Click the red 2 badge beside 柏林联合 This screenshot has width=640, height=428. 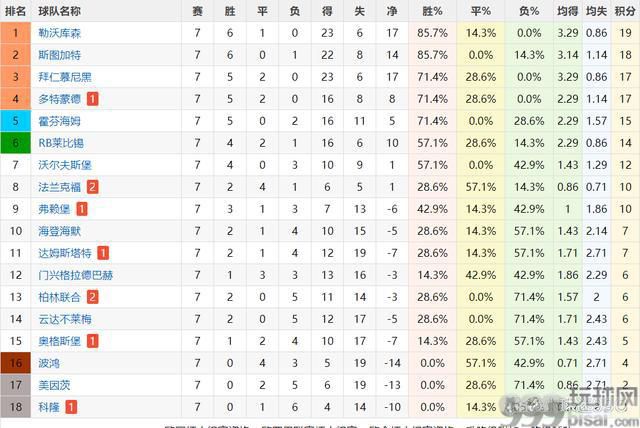click(x=93, y=297)
